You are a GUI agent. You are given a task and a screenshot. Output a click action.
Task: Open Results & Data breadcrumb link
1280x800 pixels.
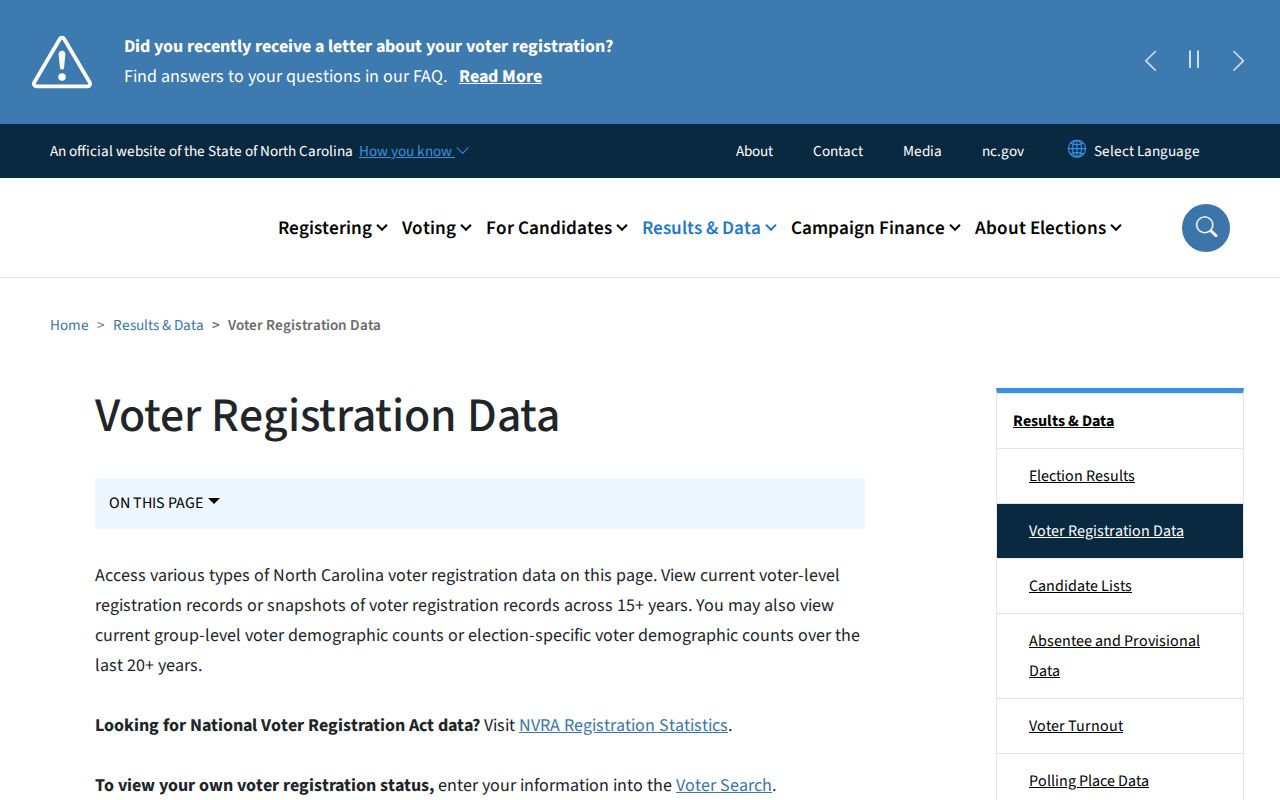pos(158,325)
